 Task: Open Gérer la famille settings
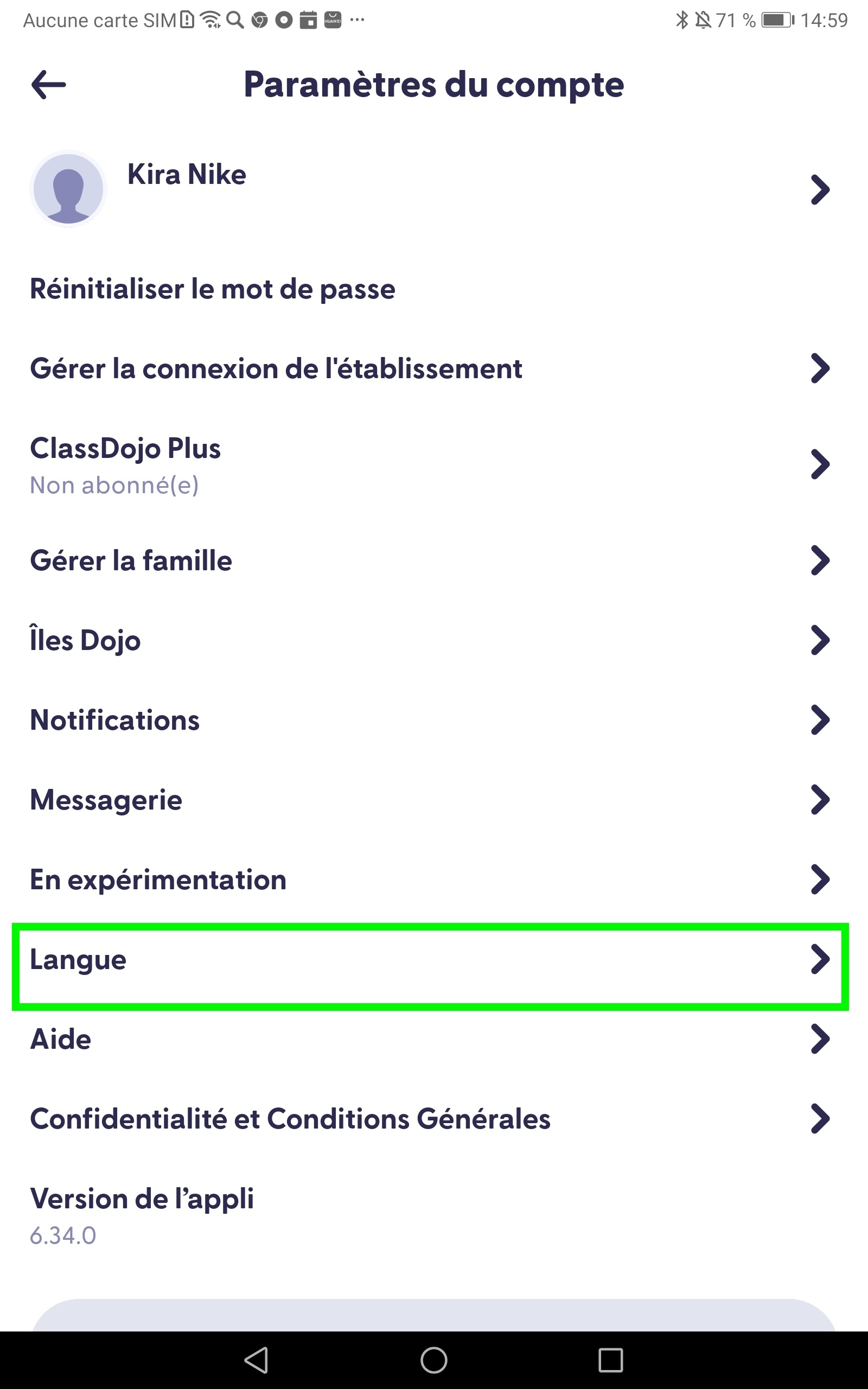click(x=131, y=561)
